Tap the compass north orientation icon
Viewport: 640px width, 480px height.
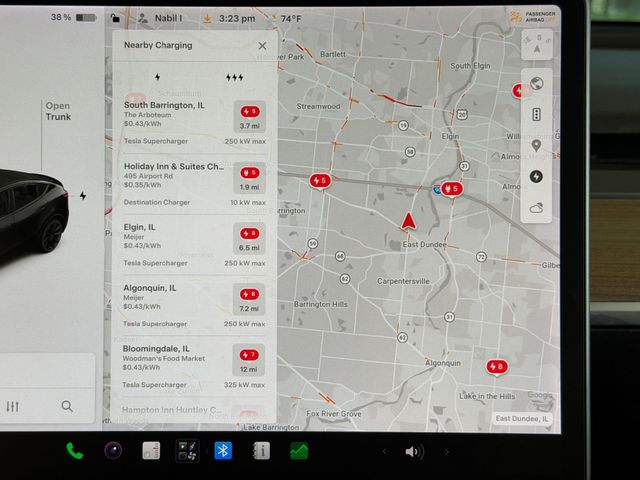coord(537,45)
